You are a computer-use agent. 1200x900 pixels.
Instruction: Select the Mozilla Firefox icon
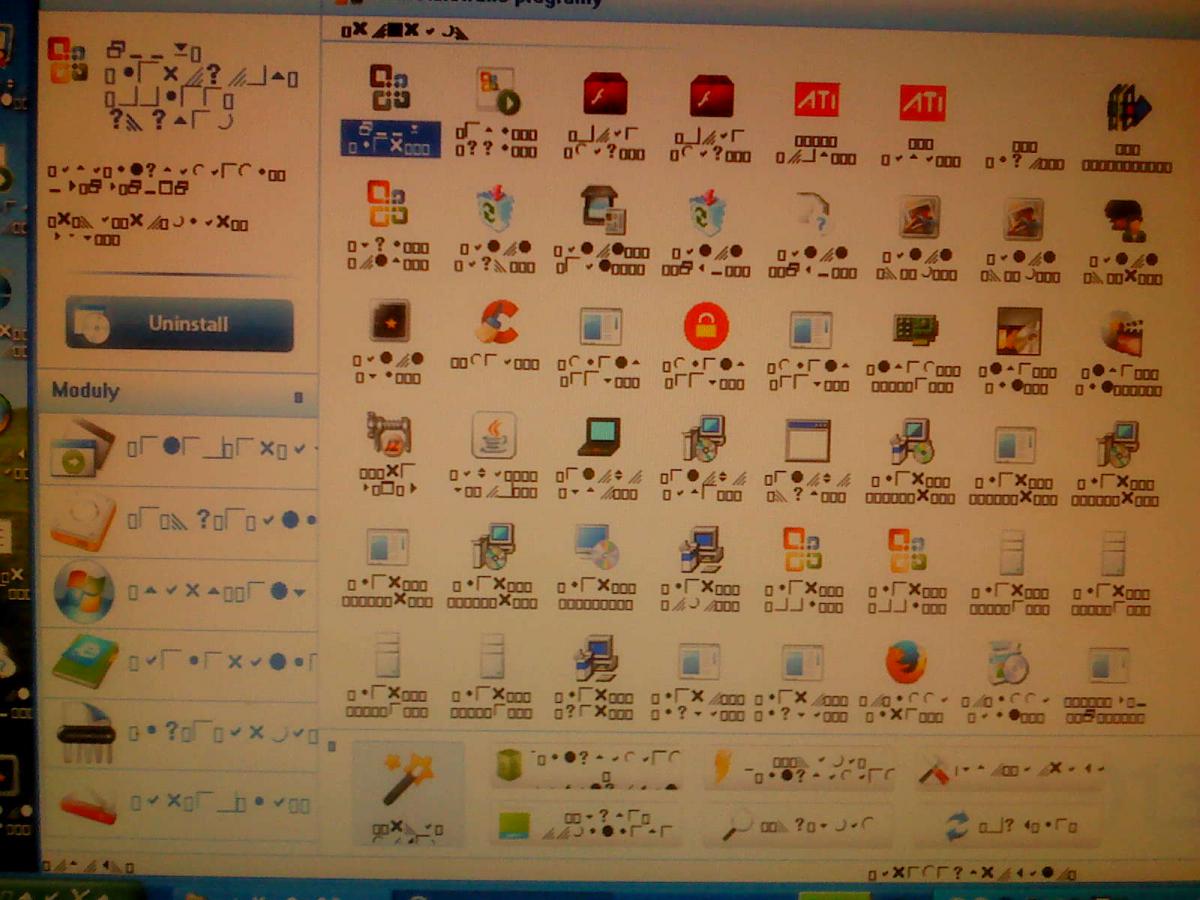tap(906, 661)
